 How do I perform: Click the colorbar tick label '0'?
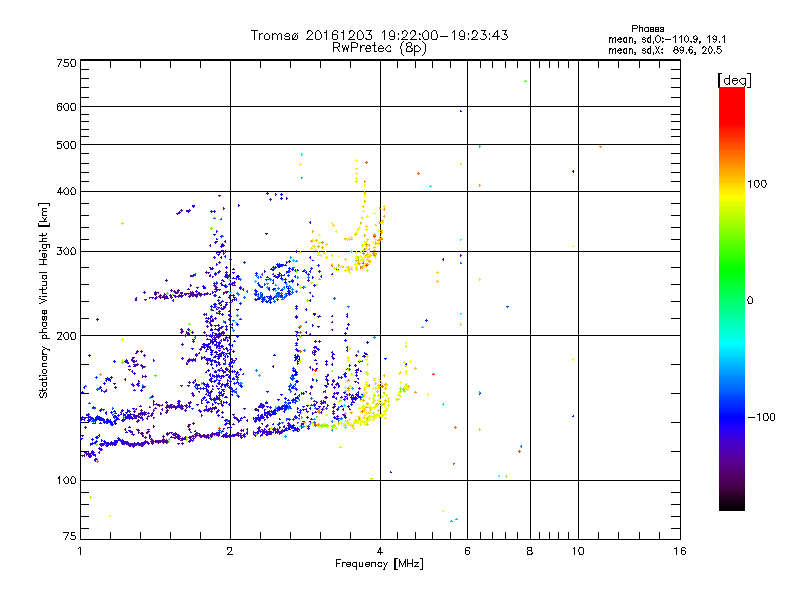[749, 301]
